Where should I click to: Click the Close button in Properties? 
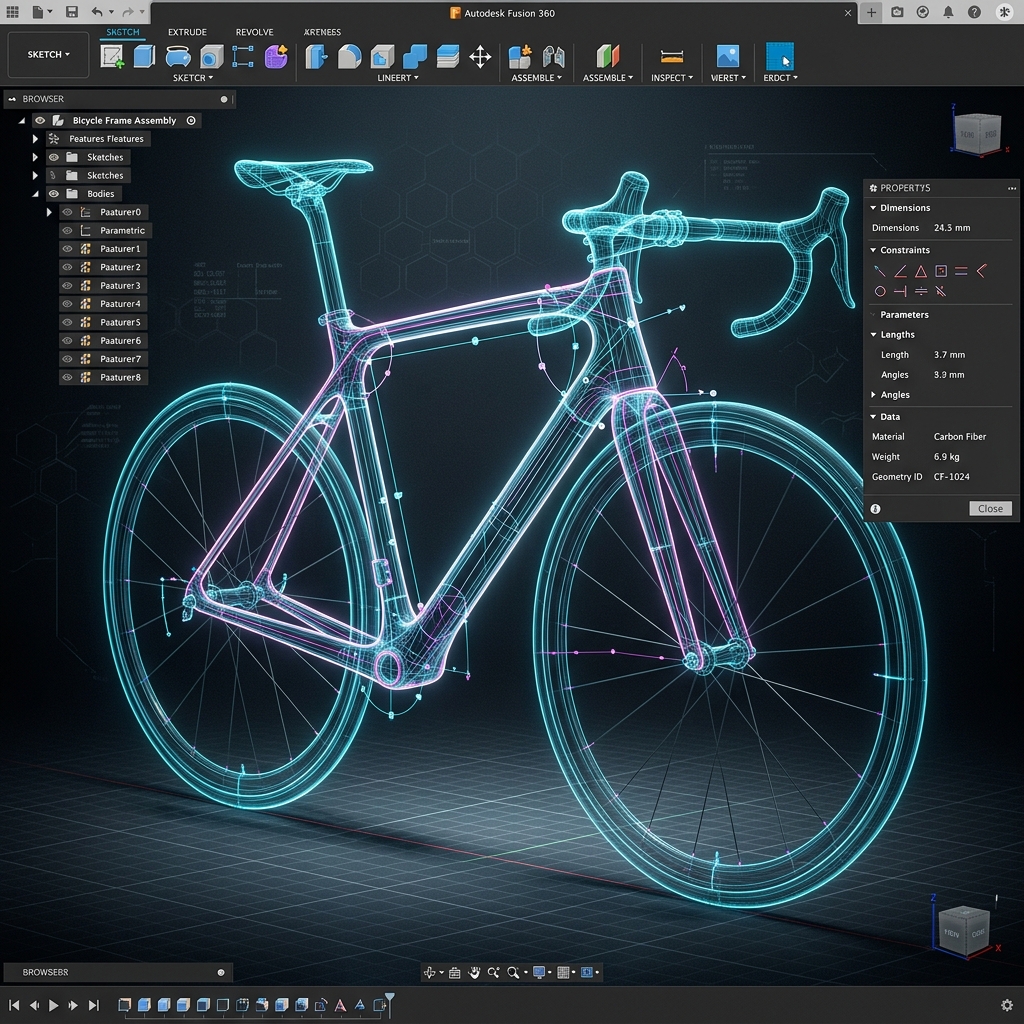click(x=990, y=509)
